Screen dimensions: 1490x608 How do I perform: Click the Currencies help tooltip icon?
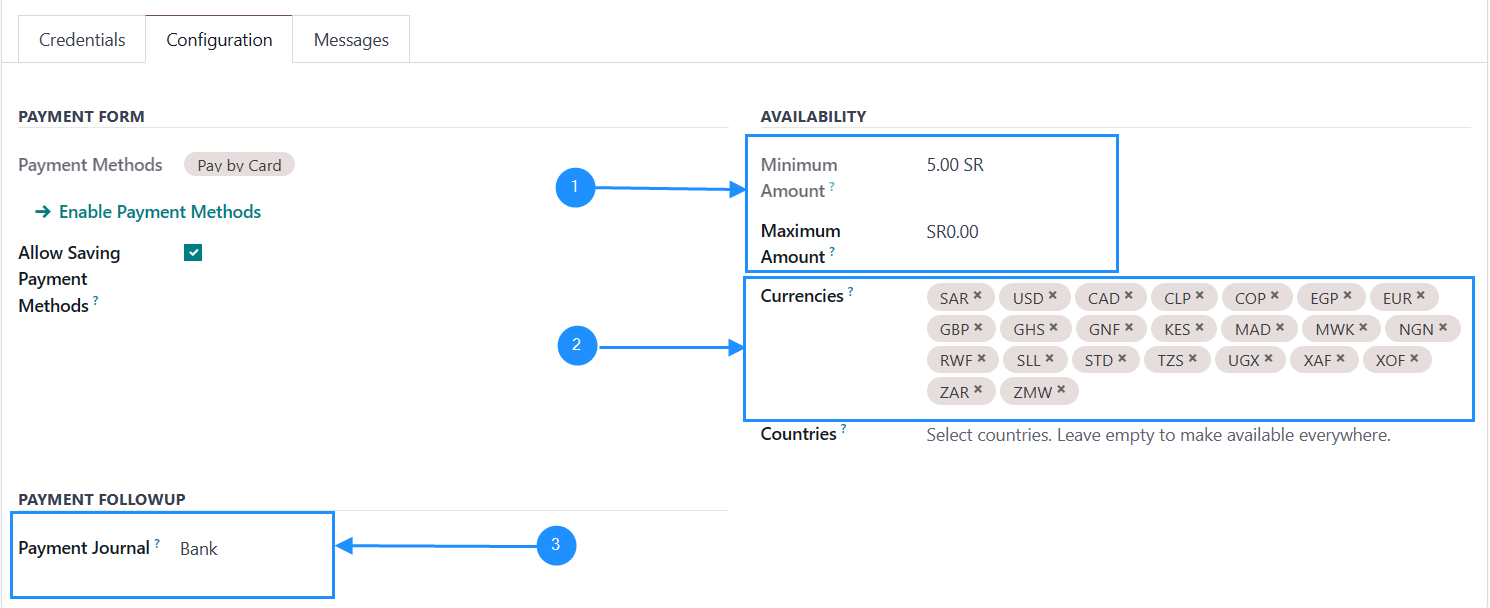[x=851, y=292]
